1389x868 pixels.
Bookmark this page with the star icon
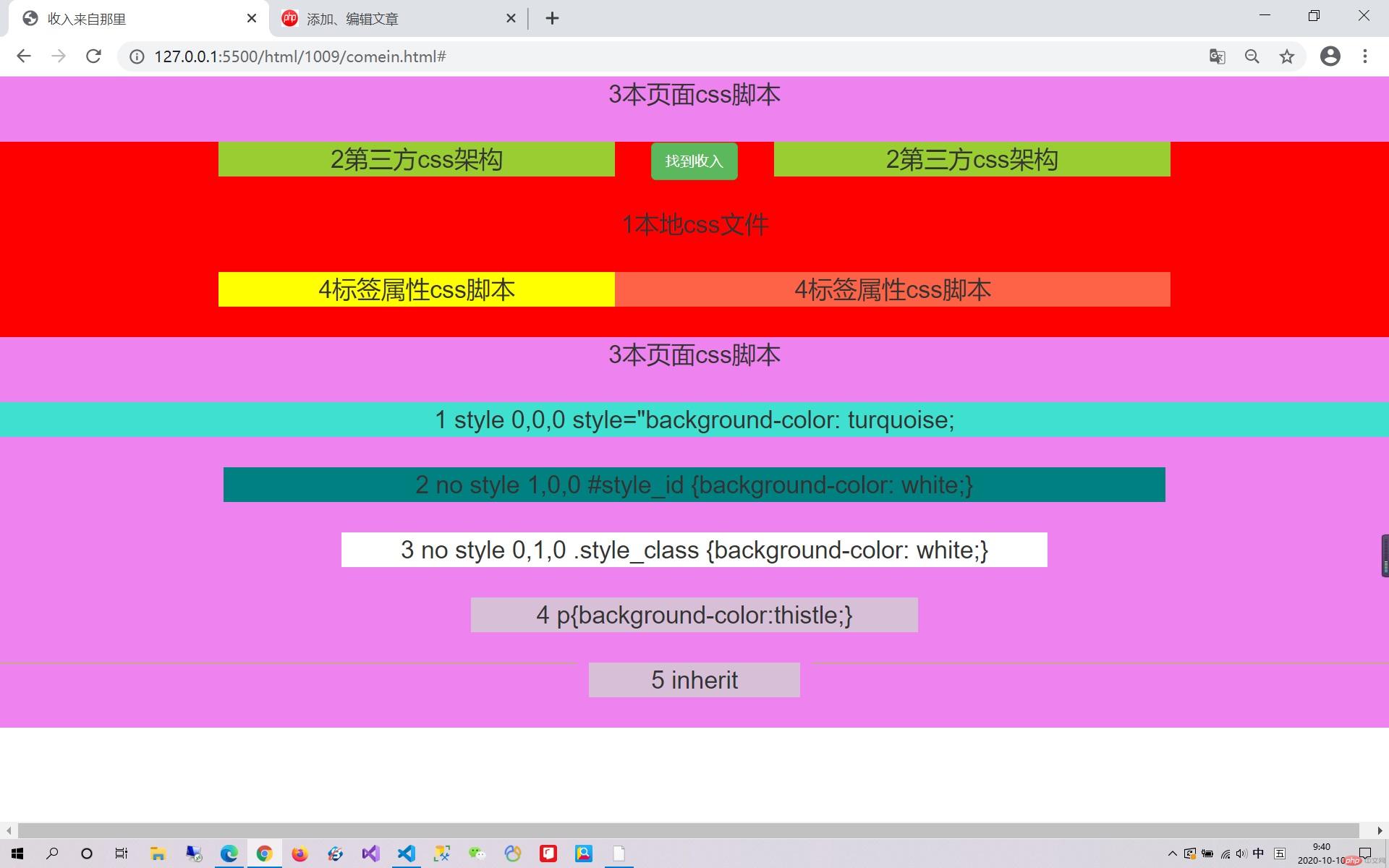point(1287,56)
